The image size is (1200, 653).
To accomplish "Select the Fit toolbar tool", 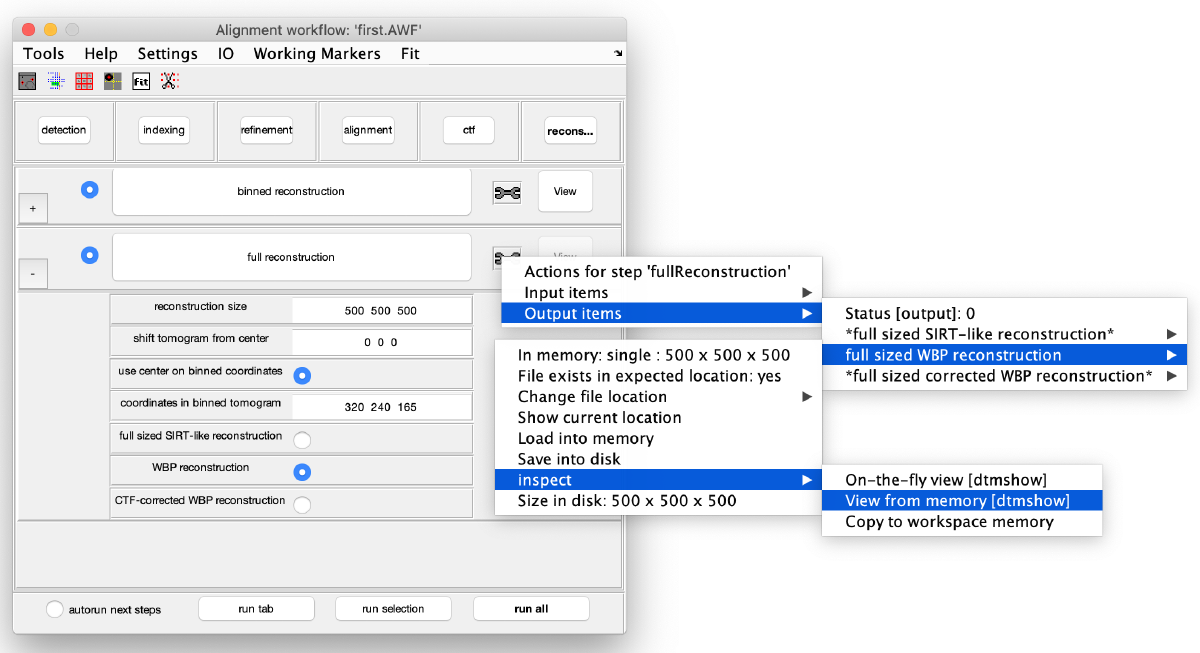I will pos(141,80).
